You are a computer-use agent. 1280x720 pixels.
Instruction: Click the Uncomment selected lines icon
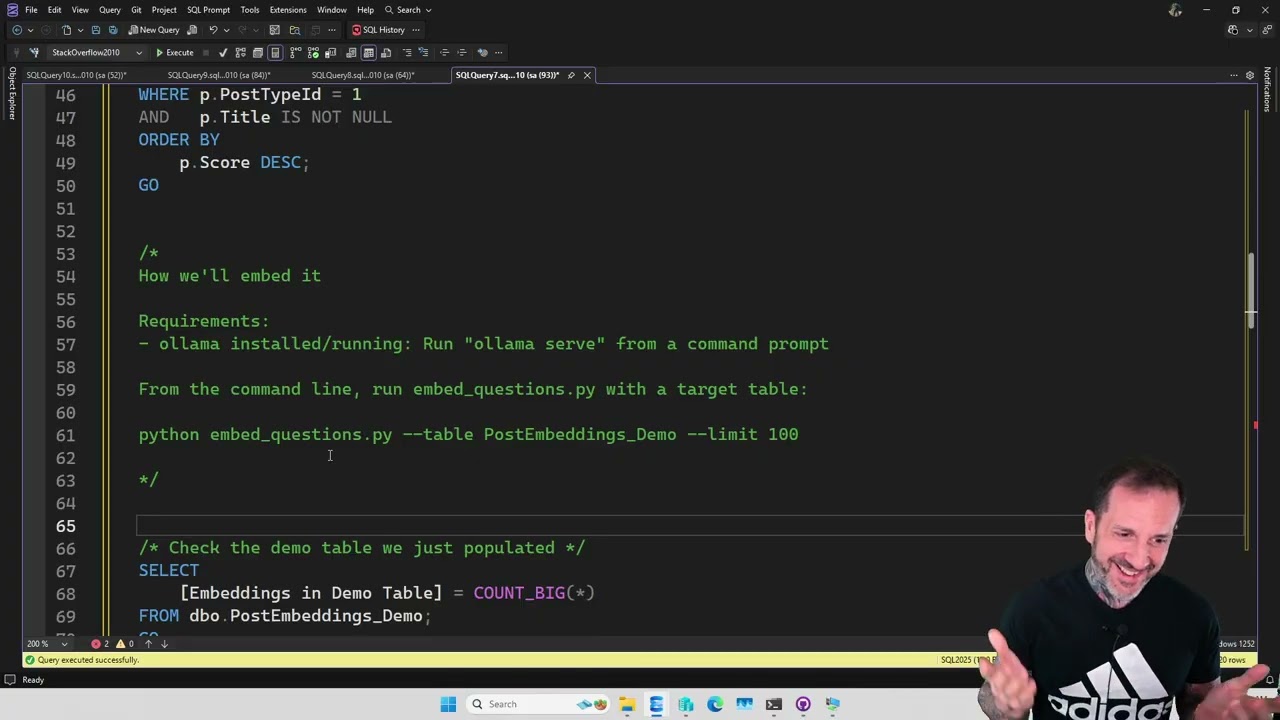(x=424, y=52)
